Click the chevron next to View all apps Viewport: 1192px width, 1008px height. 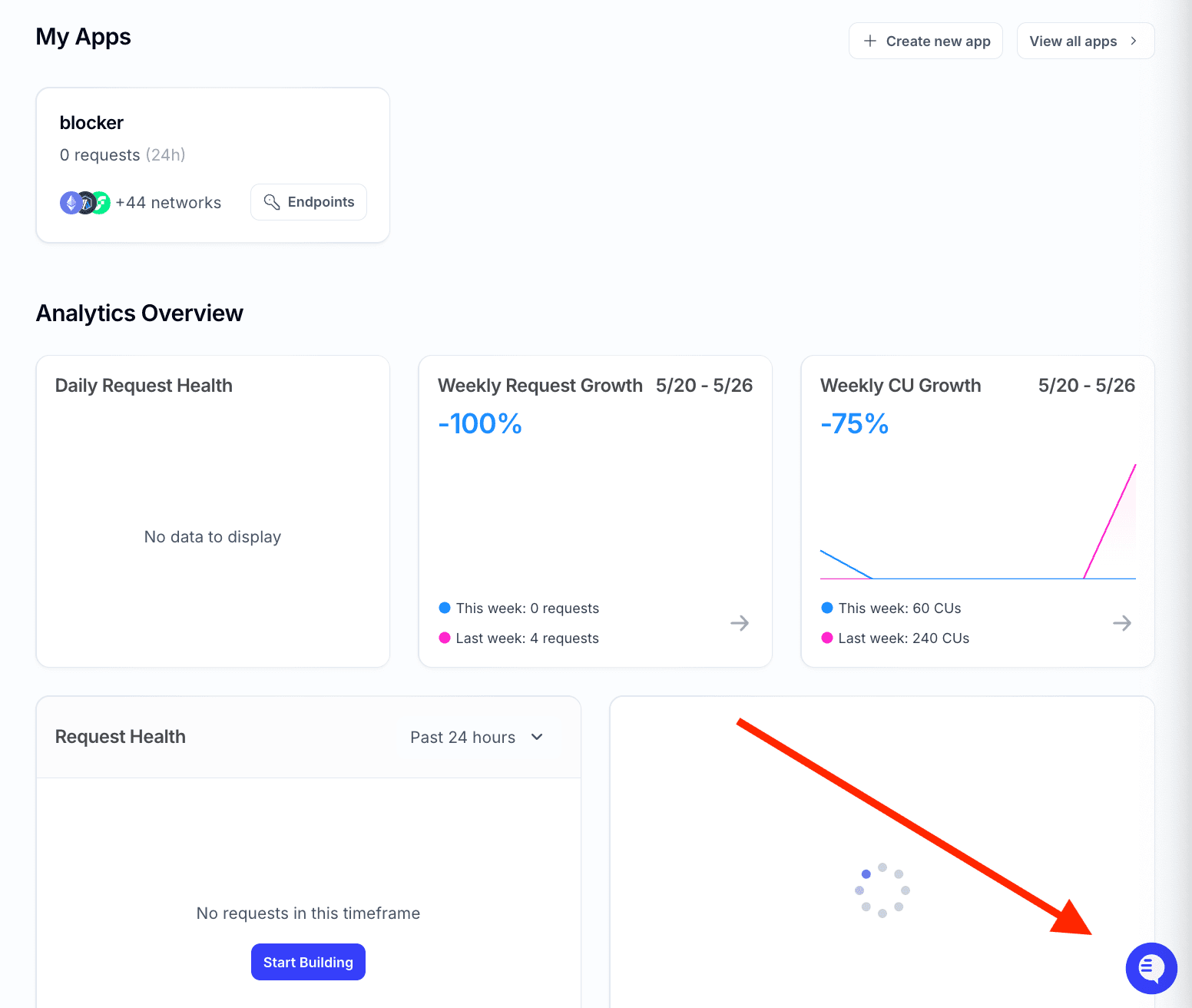(1135, 41)
